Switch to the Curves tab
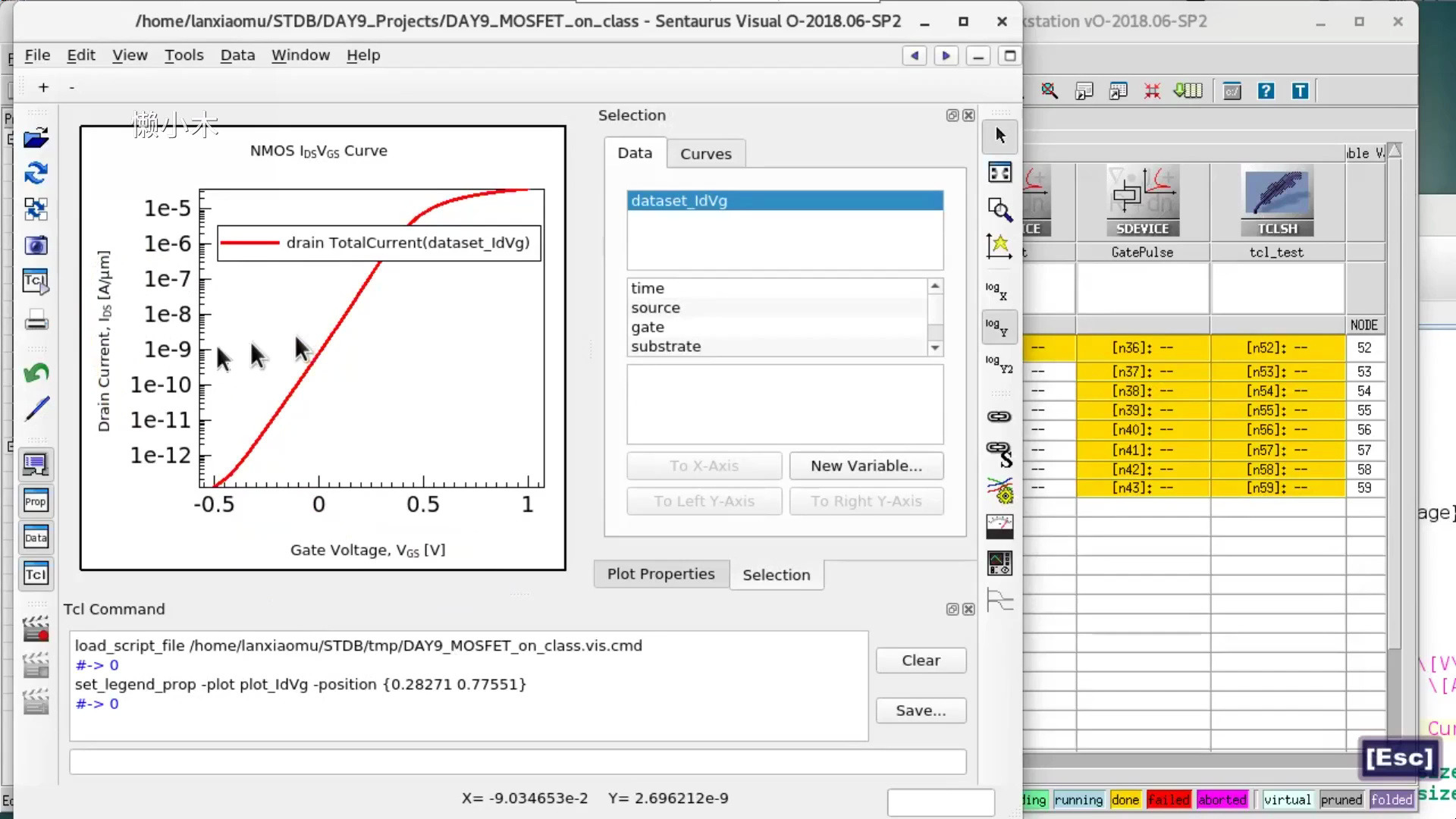 coord(705,153)
